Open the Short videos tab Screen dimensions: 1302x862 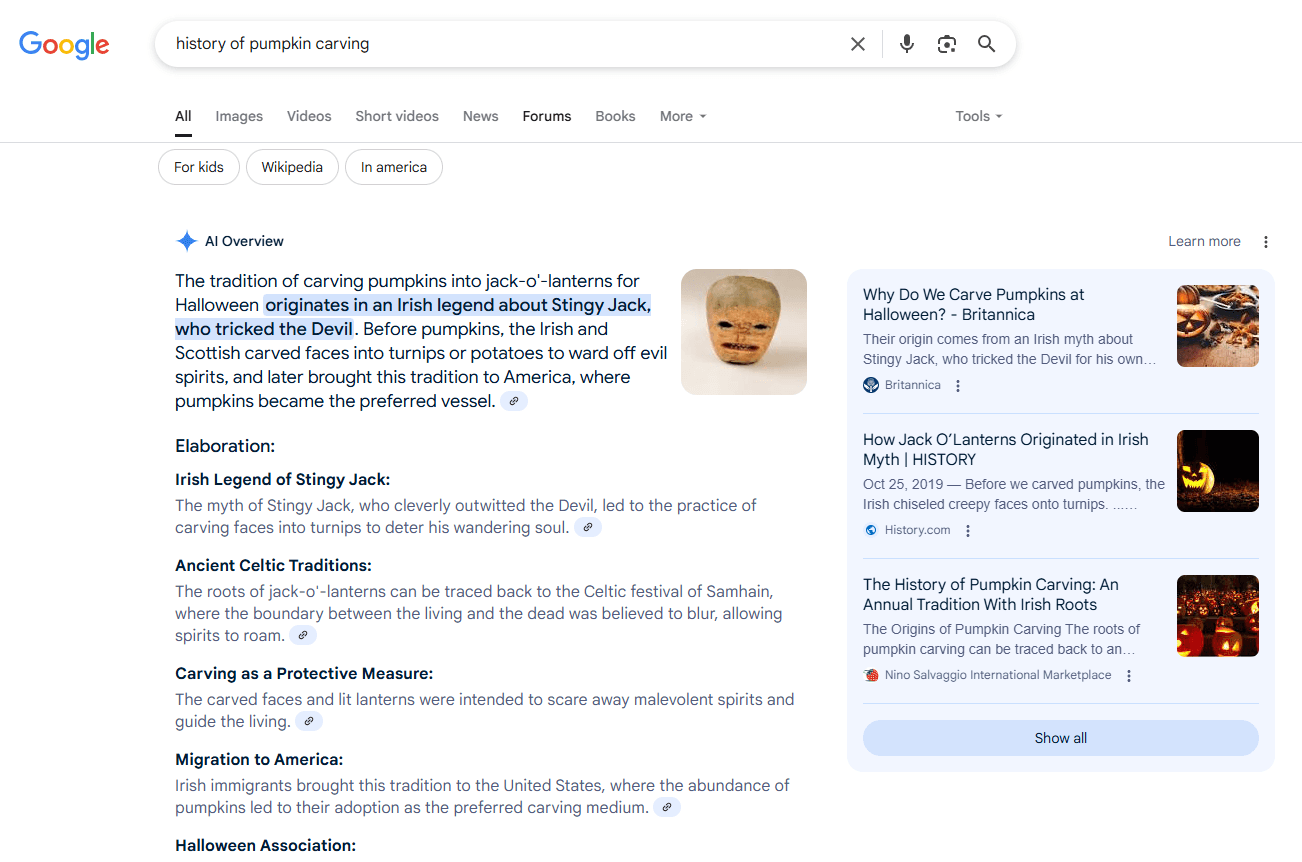397,116
